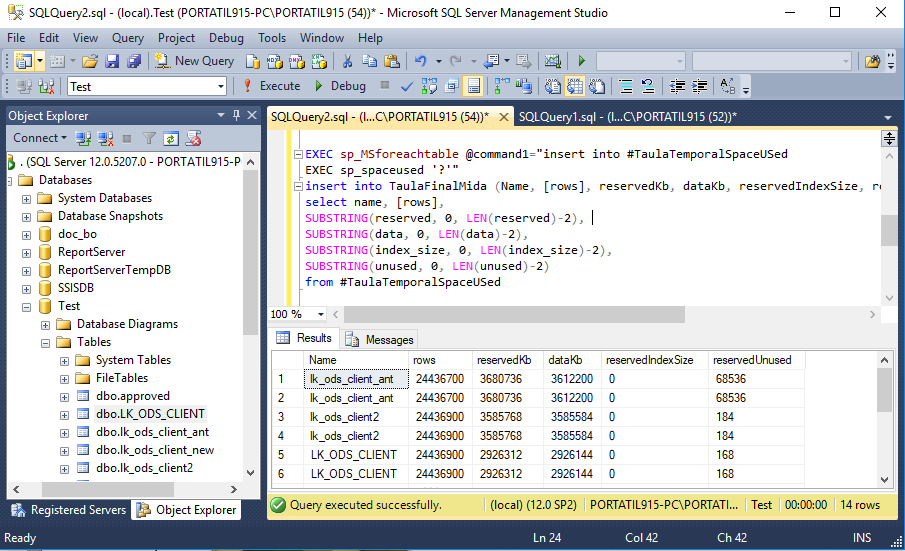
Task: Click the Find in Files binoculars icon
Action: [x=872, y=61]
